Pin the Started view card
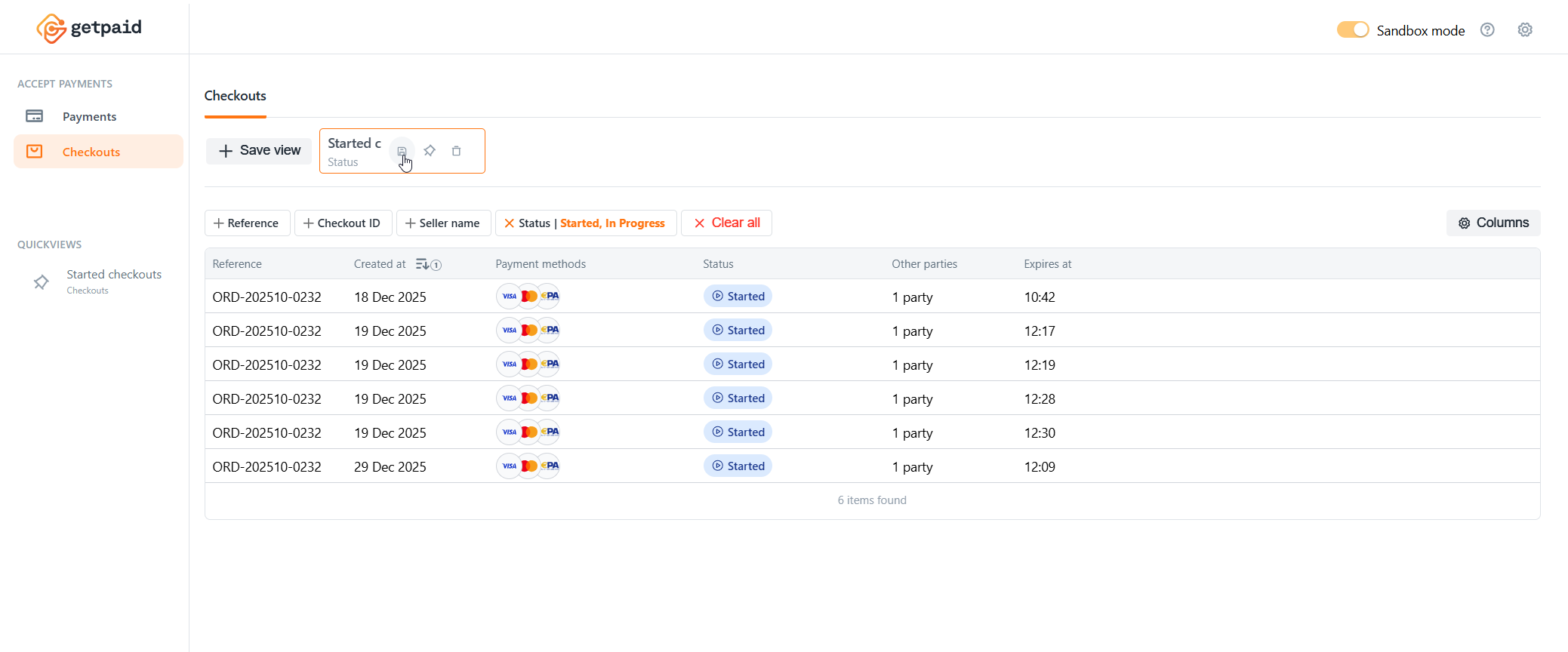 430,151
